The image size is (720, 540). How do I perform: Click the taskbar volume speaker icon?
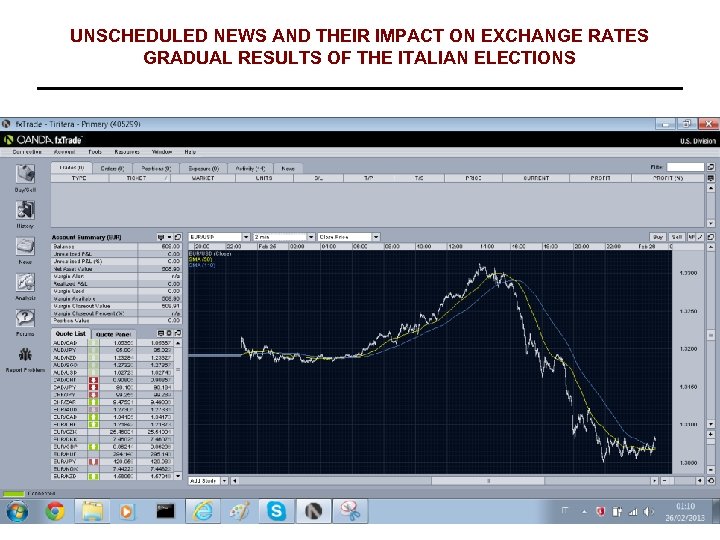coord(648,512)
